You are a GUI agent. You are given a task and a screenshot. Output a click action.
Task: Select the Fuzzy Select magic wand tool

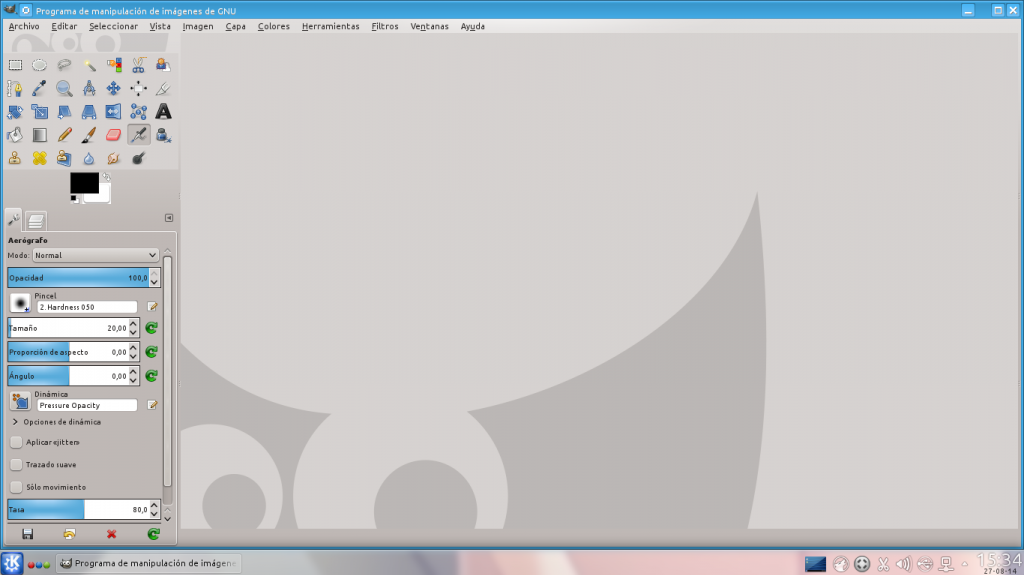[x=89, y=65]
